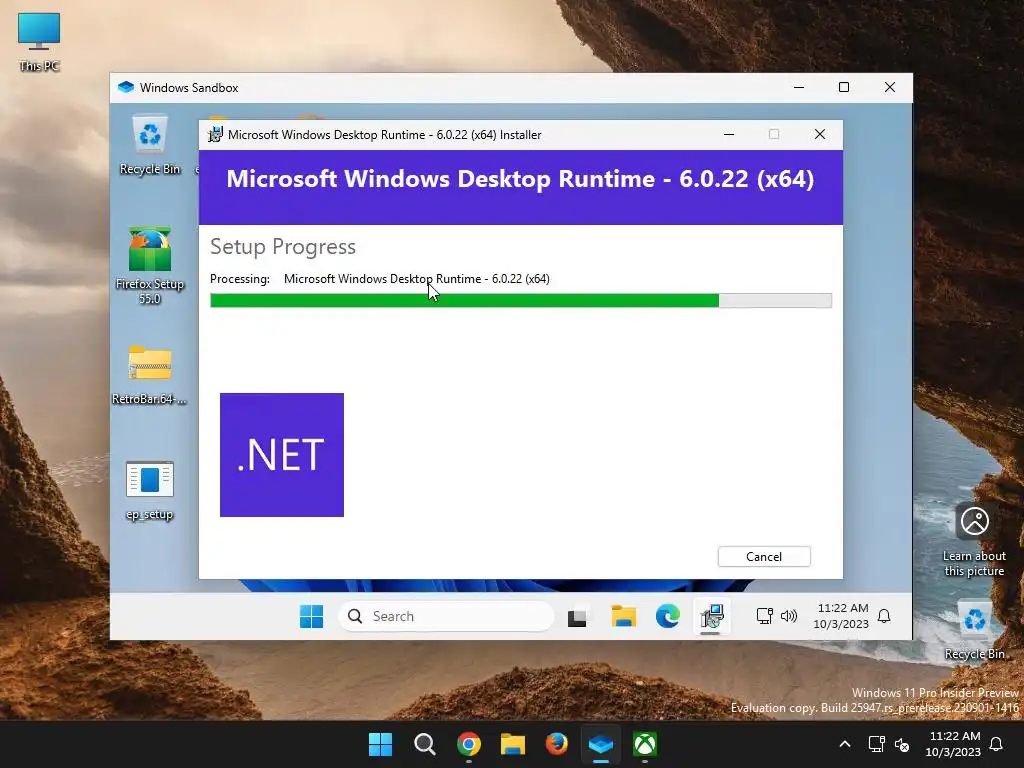
Task: Open the sandbox Start menu
Action: pos(312,616)
